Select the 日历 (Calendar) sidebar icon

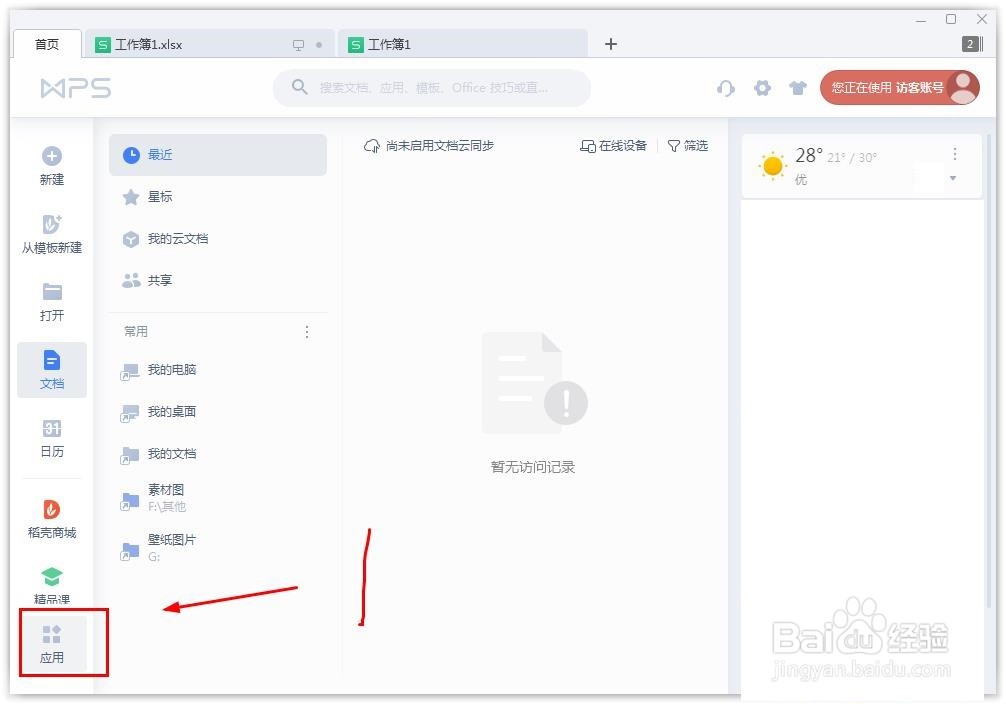(51, 437)
